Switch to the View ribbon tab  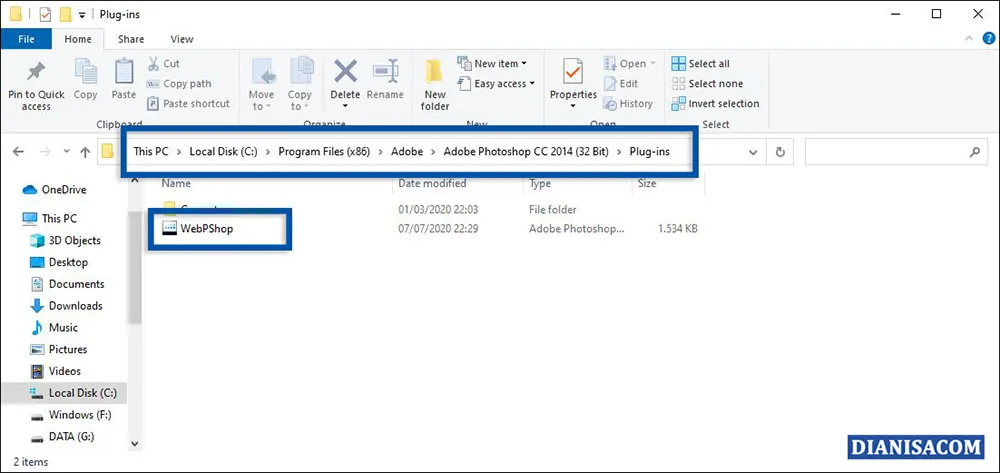point(182,39)
